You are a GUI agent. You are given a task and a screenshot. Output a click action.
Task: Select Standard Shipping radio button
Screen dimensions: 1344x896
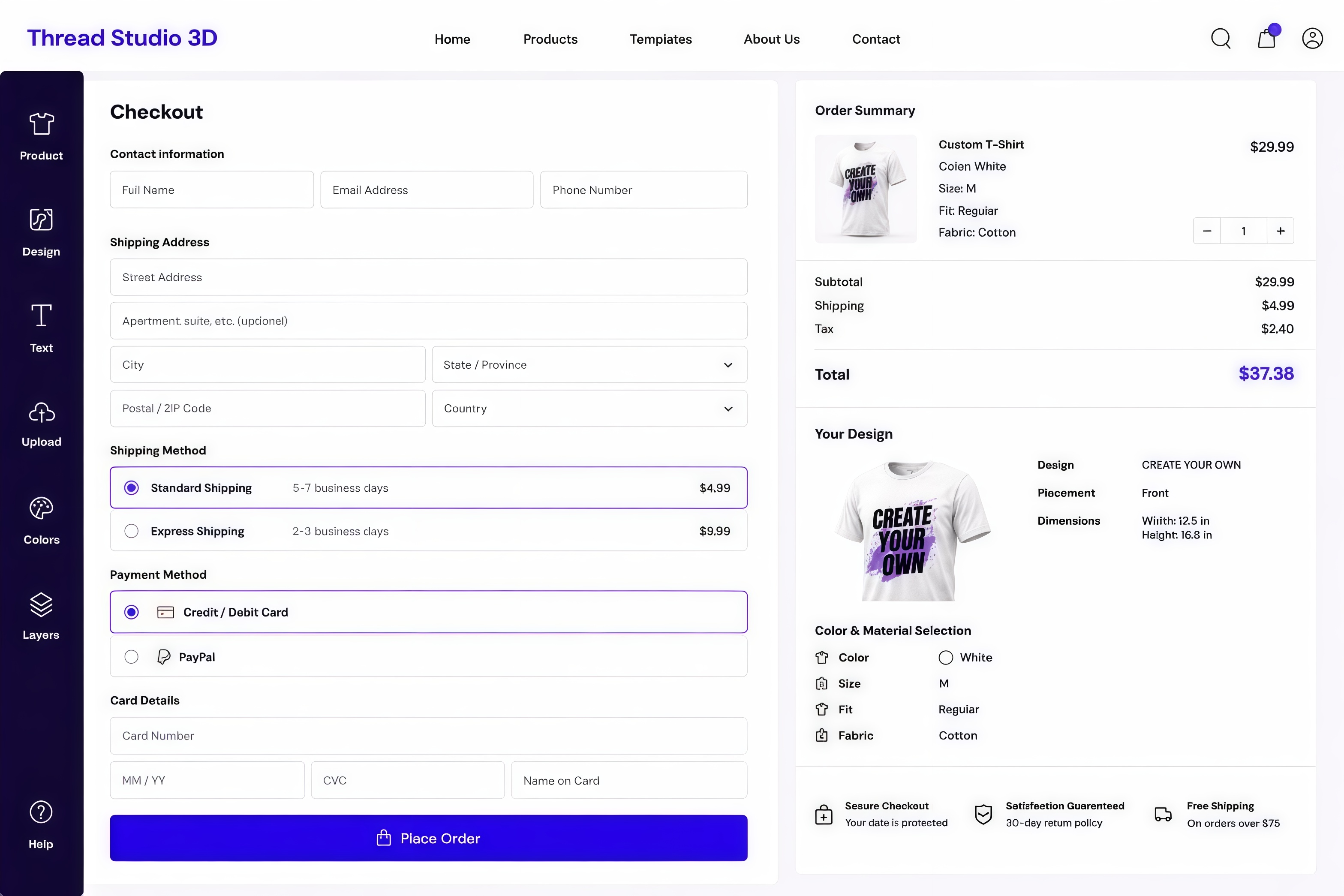pos(132,488)
